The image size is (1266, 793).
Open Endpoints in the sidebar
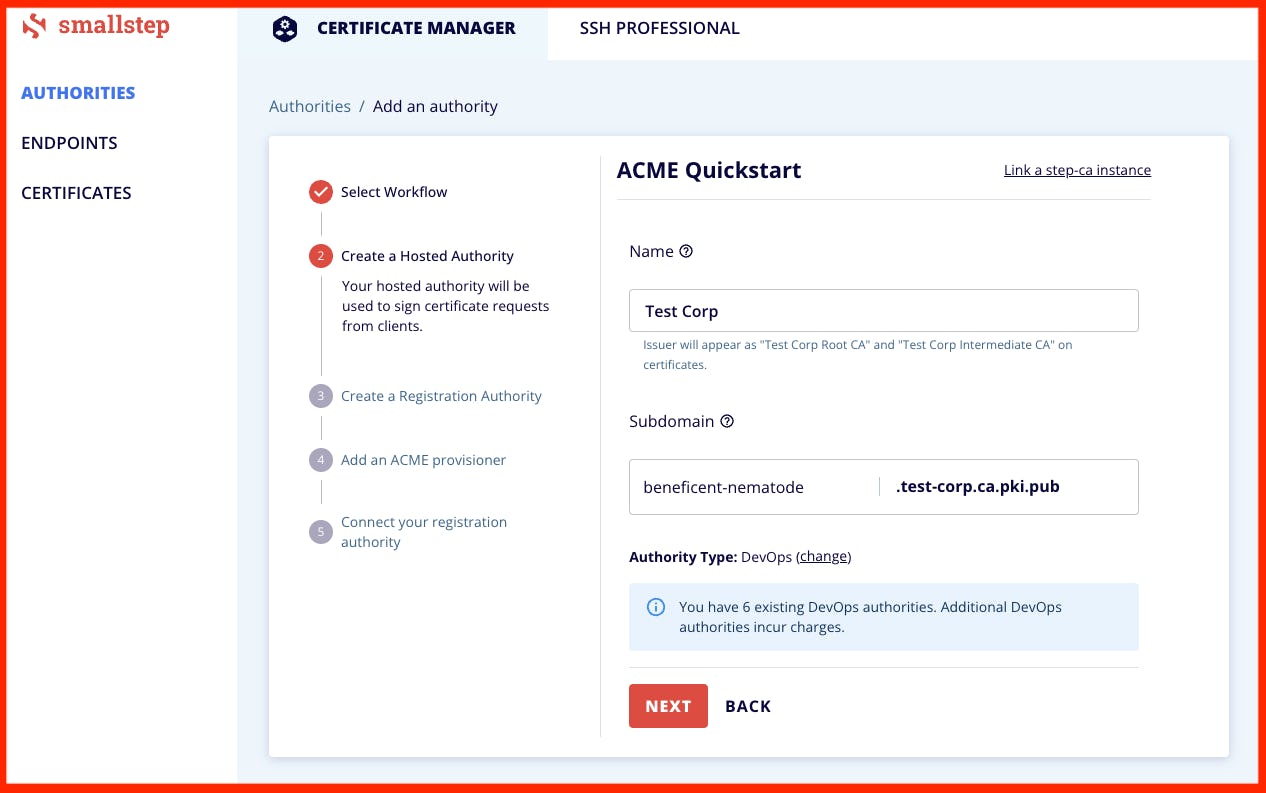(69, 143)
